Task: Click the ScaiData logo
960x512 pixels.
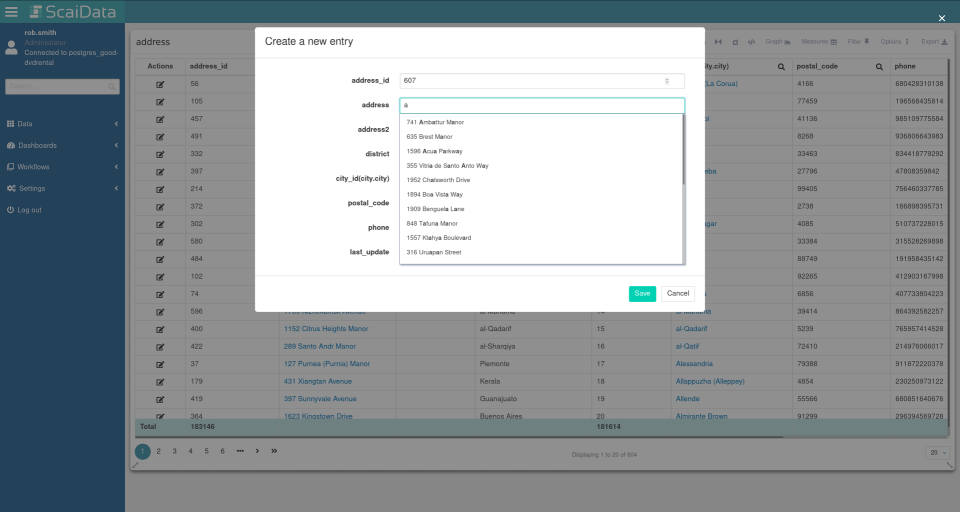Action: (73, 12)
